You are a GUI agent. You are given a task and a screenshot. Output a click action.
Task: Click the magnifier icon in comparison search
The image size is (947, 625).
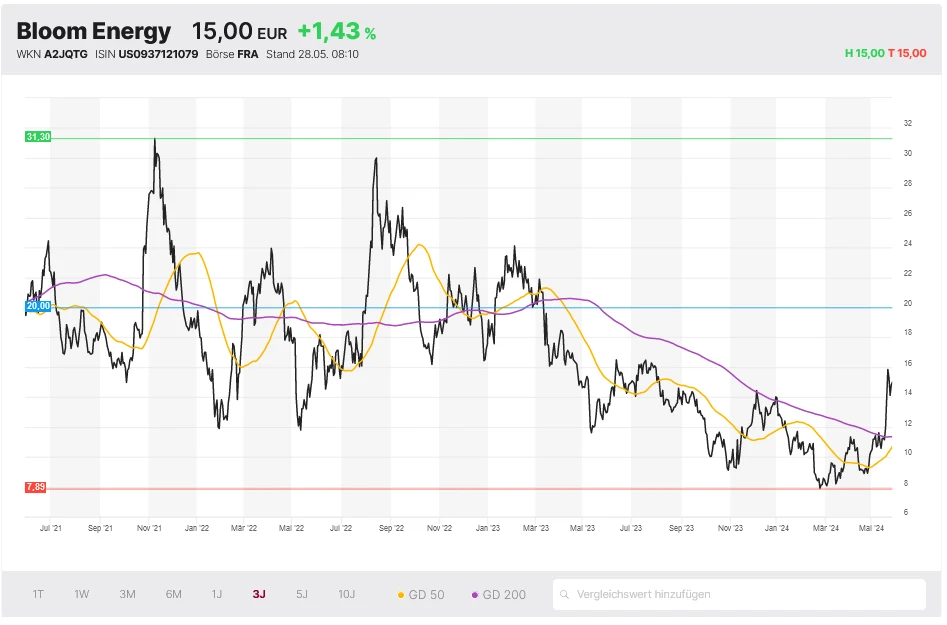pos(566,594)
